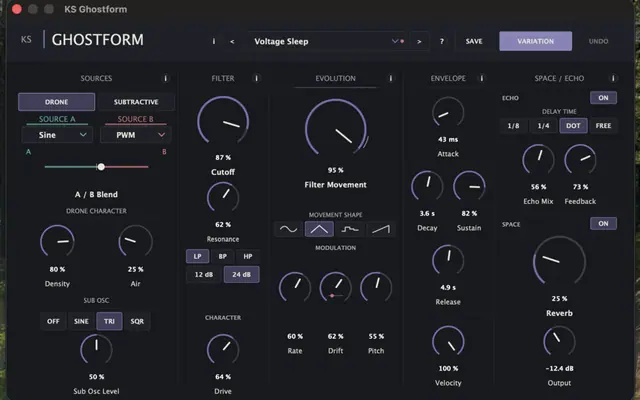Open the Space / Echo info icon
This screenshot has width=640, height=400.
(613, 78)
